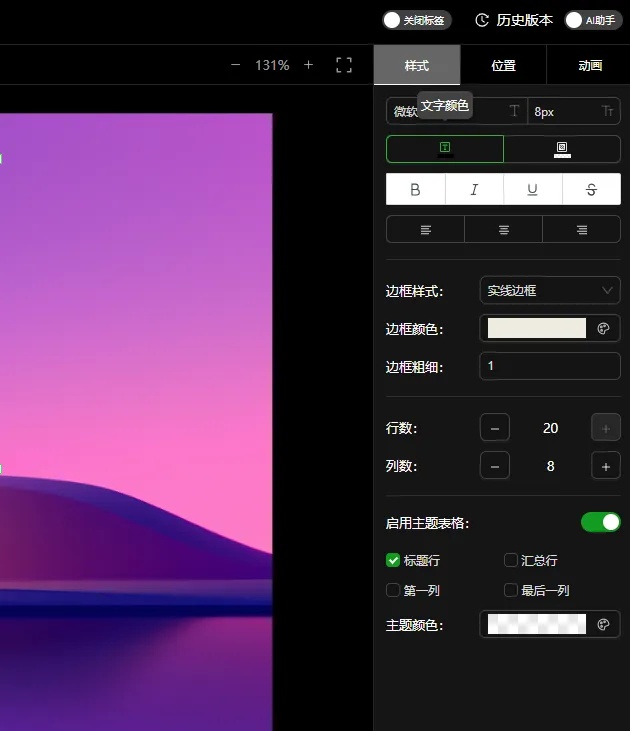Click the 列数 value 8
Screen dimensions: 630x731
pyautogui.click(x=550, y=466)
